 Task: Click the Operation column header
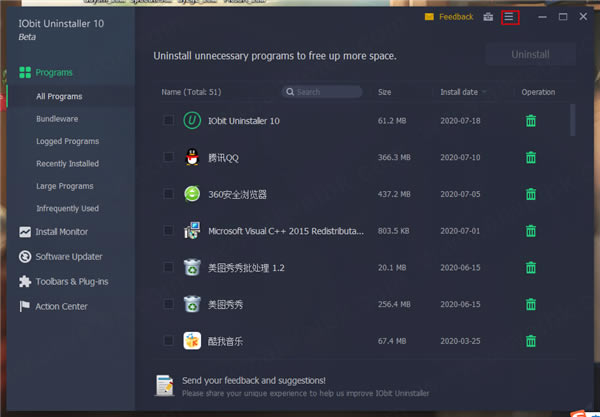[538, 92]
